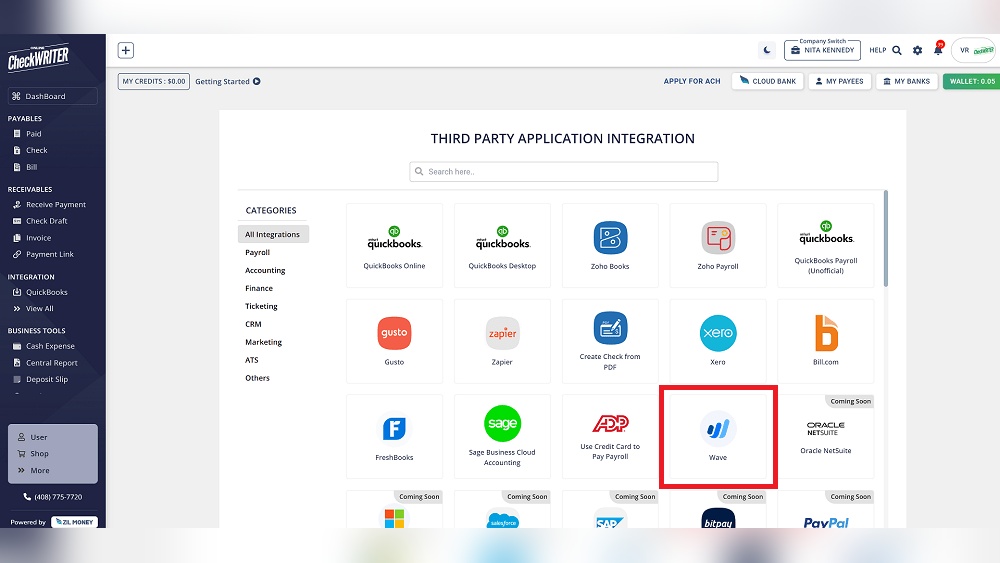This screenshot has height=563, width=1000.
Task: Click the green WALLET balance button
Action: click(x=971, y=82)
